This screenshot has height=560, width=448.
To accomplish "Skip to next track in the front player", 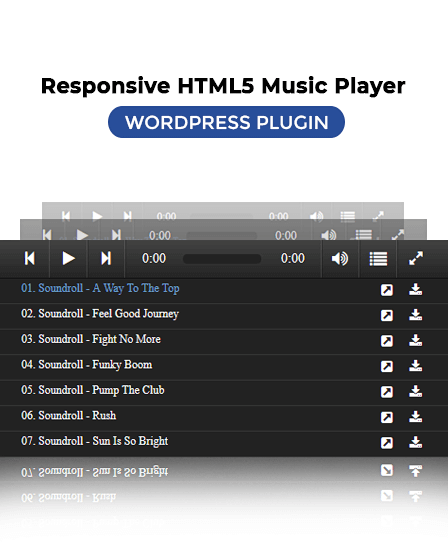I will pyautogui.click(x=106, y=258).
